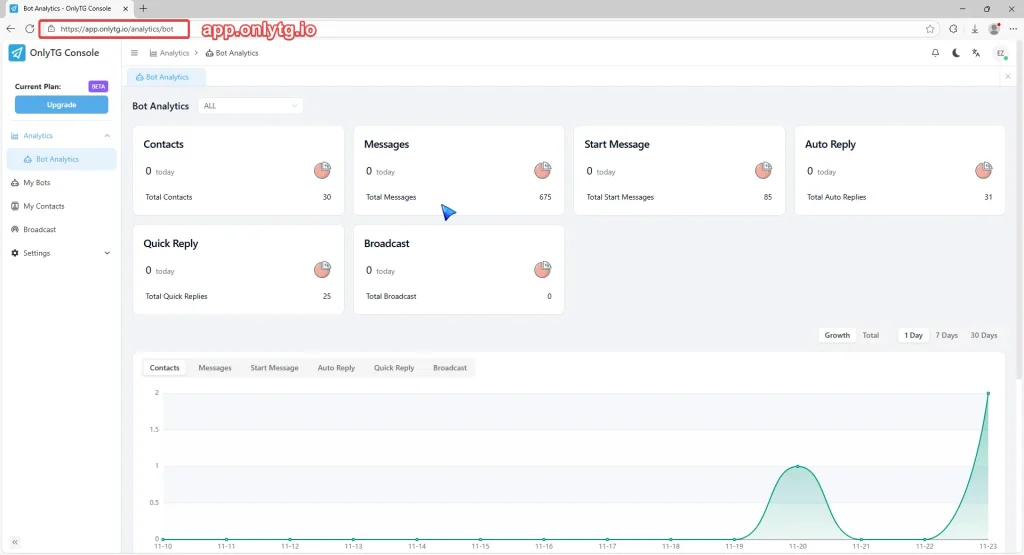Click the Total Contacts value 30
This screenshot has height=555, width=1024.
click(x=327, y=197)
